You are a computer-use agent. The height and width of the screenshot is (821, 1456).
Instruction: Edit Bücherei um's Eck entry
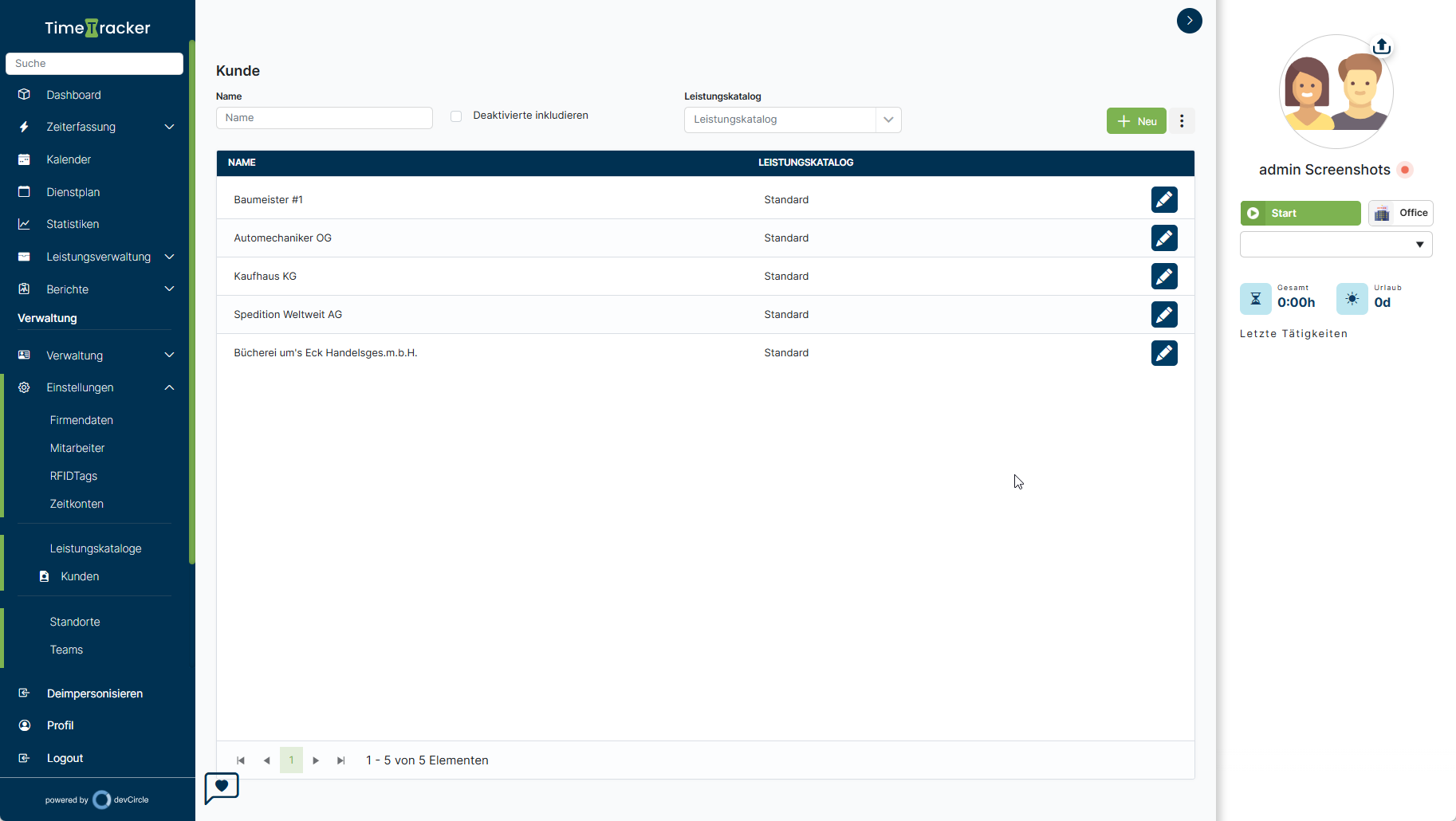[1164, 353]
